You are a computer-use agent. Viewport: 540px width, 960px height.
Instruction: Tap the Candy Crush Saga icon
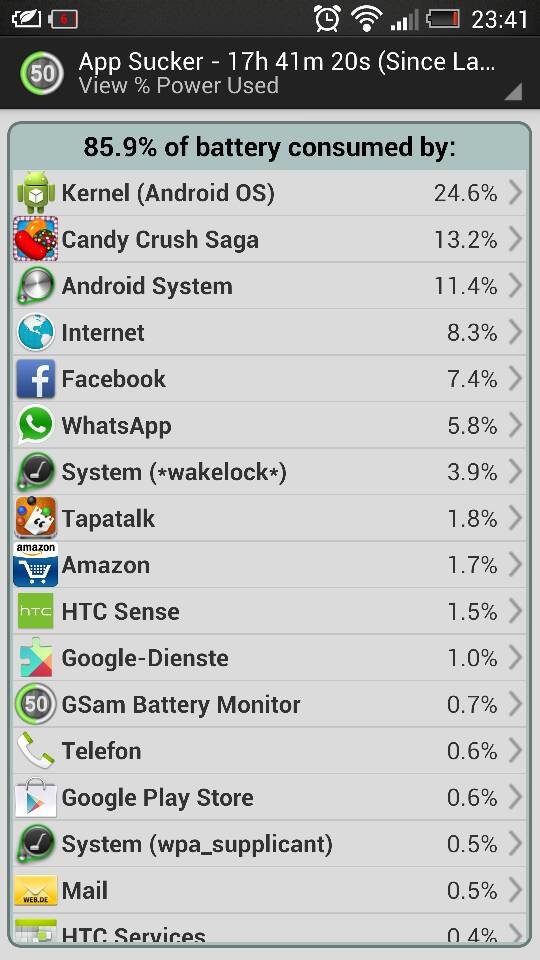(x=36, y=239)
